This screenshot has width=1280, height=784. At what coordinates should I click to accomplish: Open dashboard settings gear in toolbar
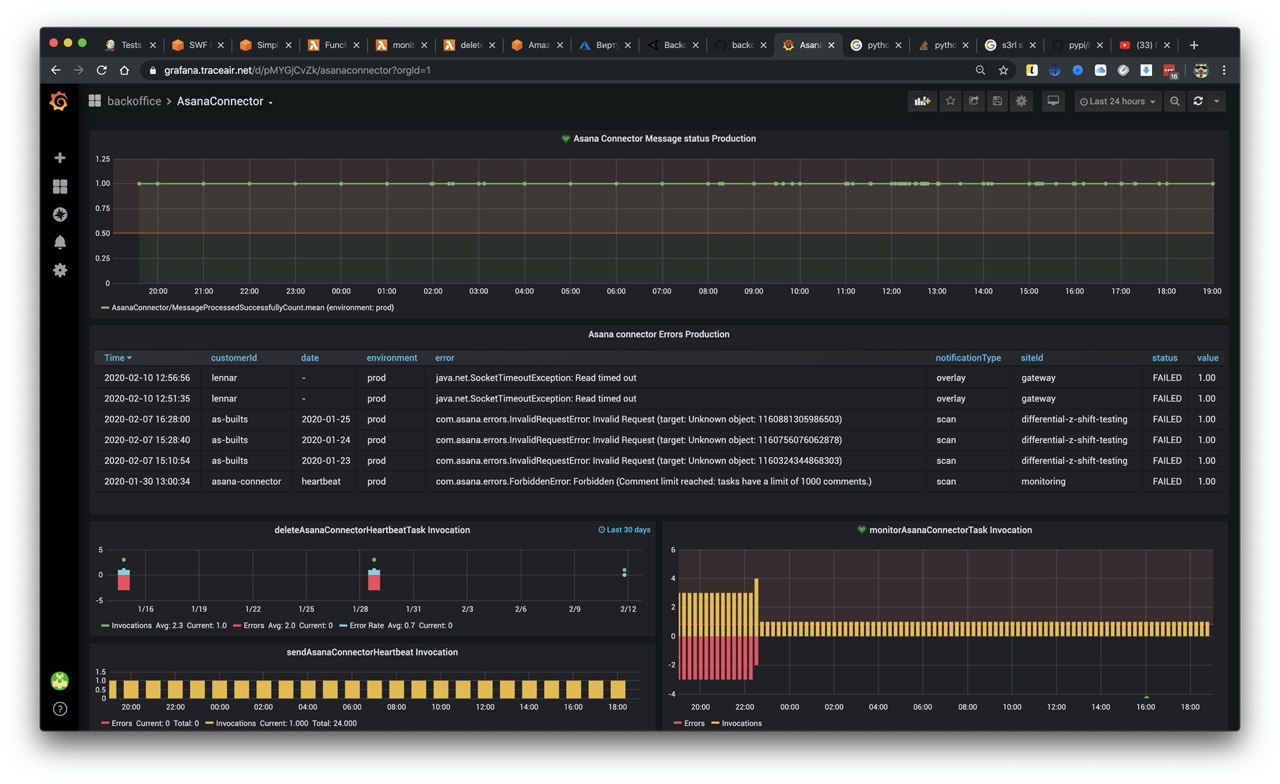(1021, 101)
